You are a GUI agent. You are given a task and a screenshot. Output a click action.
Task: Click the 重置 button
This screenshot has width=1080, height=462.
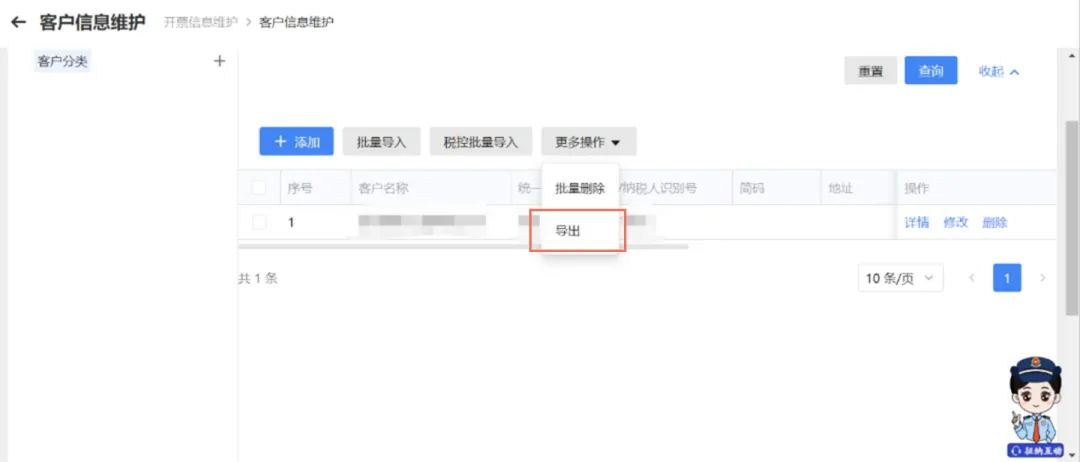tap(871, 71)
